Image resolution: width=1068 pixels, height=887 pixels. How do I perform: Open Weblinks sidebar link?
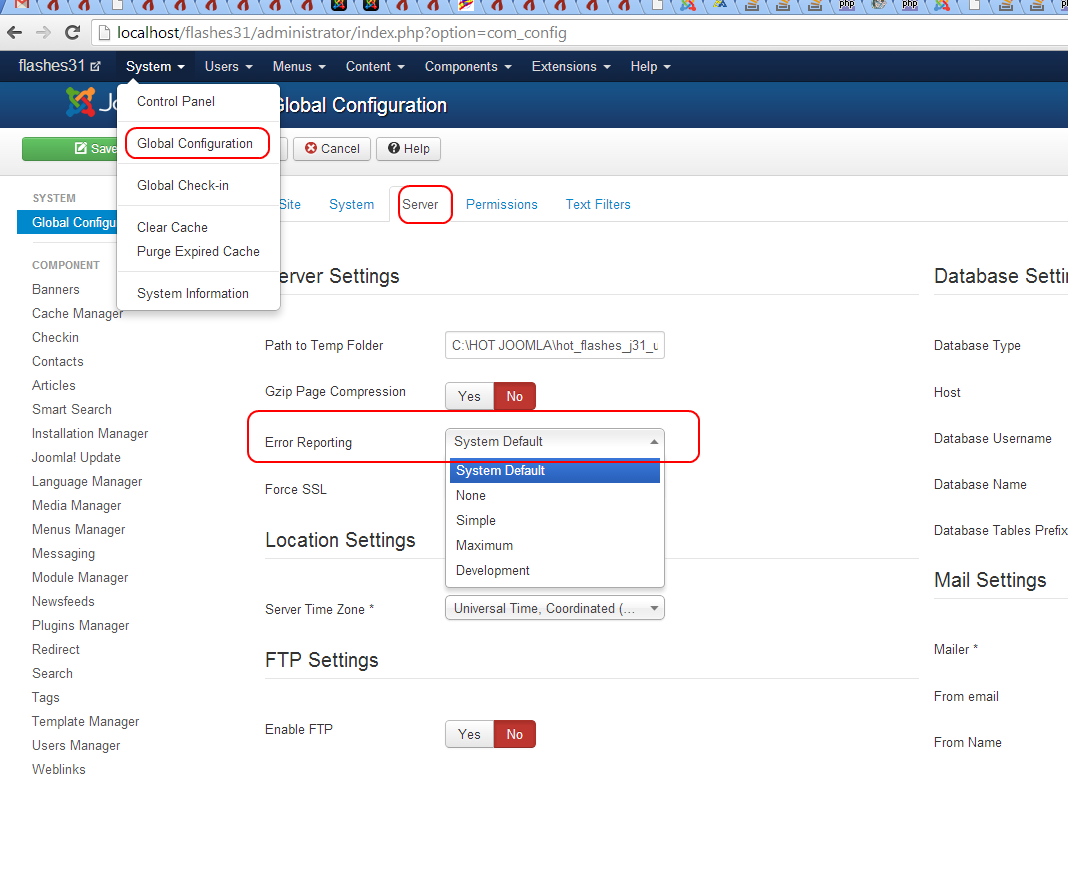coord(59,769)
